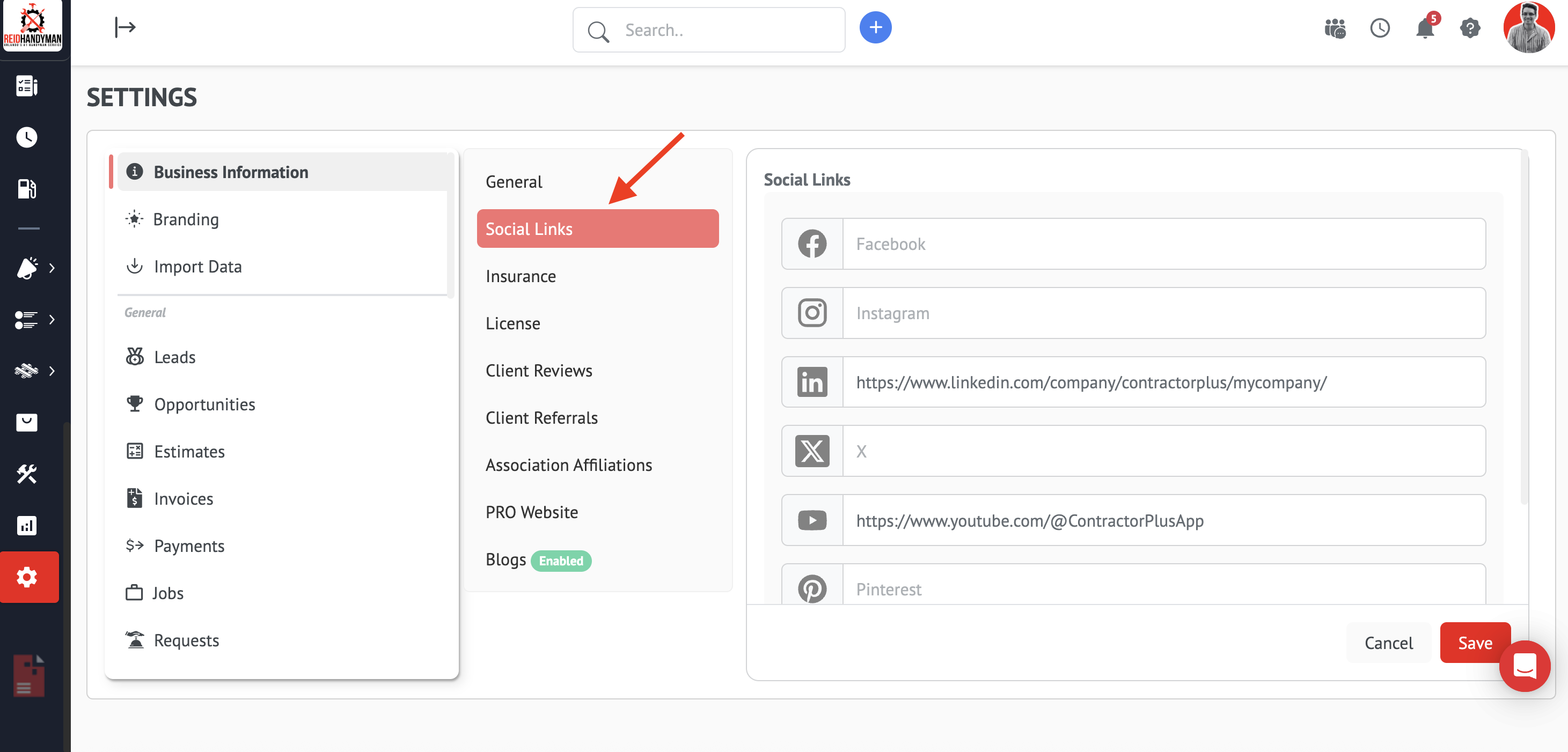The height and width of the screenshot is (752, 1568).
Task: Click the Social Links panel scrollbar
Action: 1523,329
